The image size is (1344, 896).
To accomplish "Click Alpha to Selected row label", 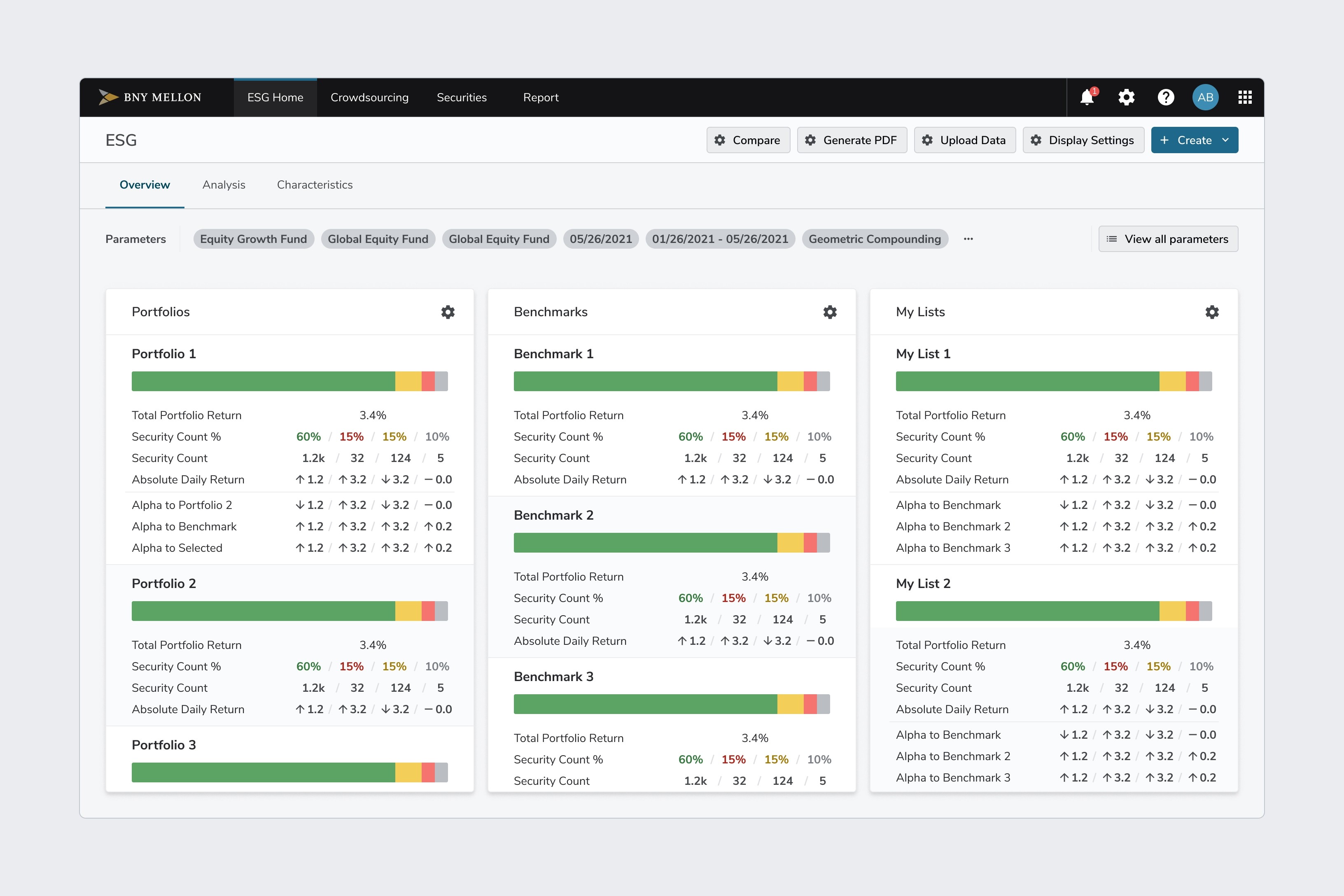I will tap(177, 548).
